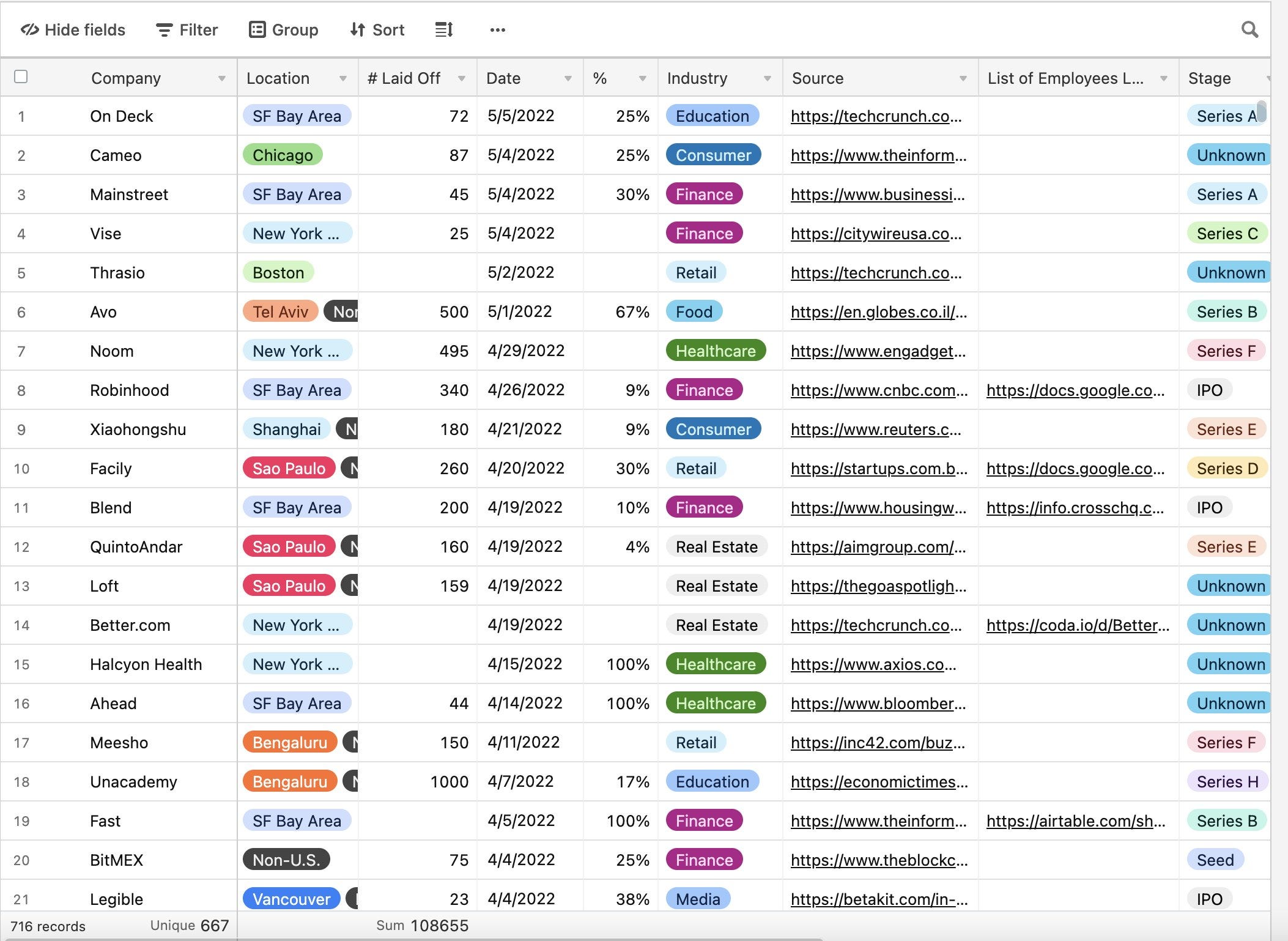This screenshot has width=1288, height=941.
Task: Click the Tel Aviv tag in Avo row
Action: coord(280,312)
